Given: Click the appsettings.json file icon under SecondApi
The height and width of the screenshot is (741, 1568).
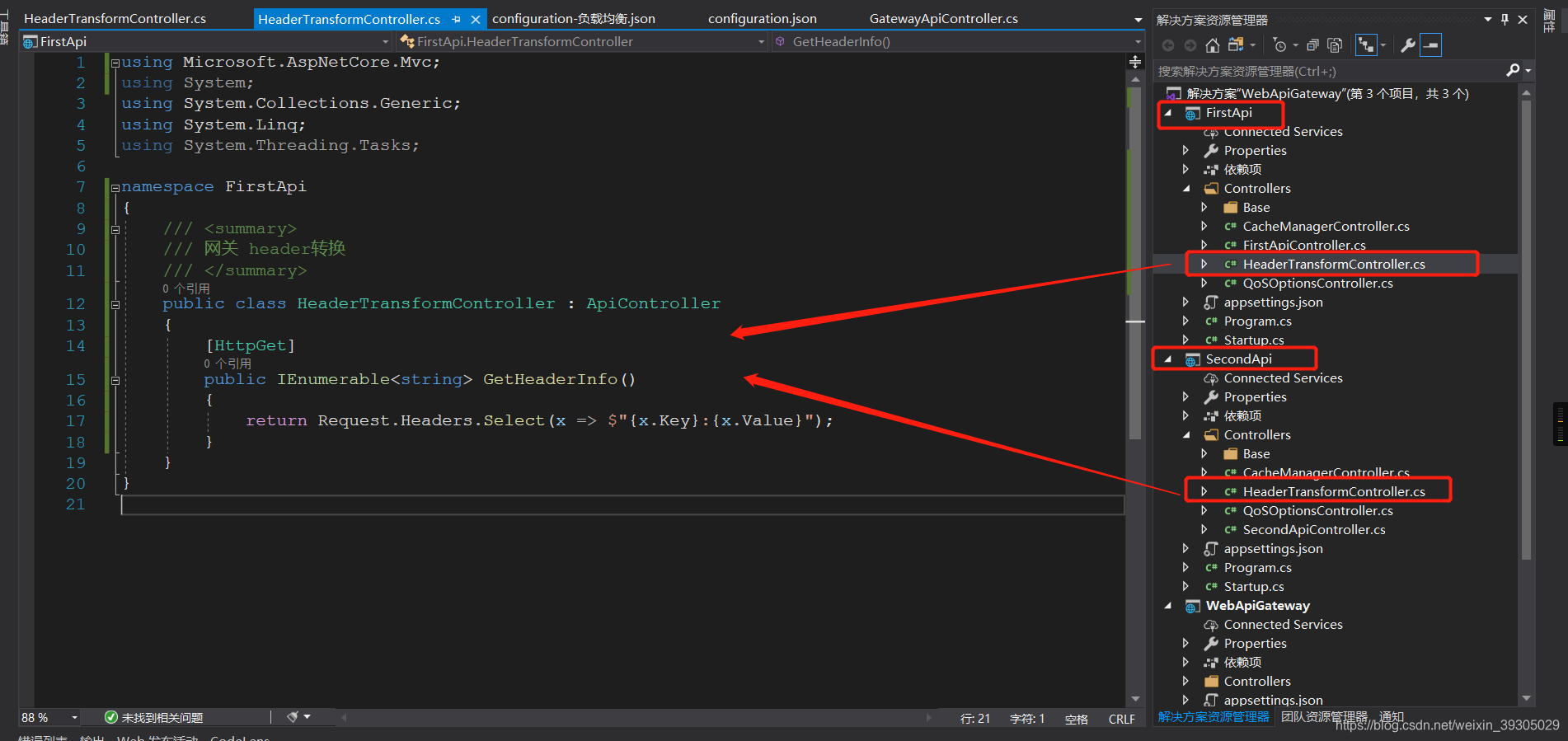Looking at the screenshot, I should [x=1211, y=549].
